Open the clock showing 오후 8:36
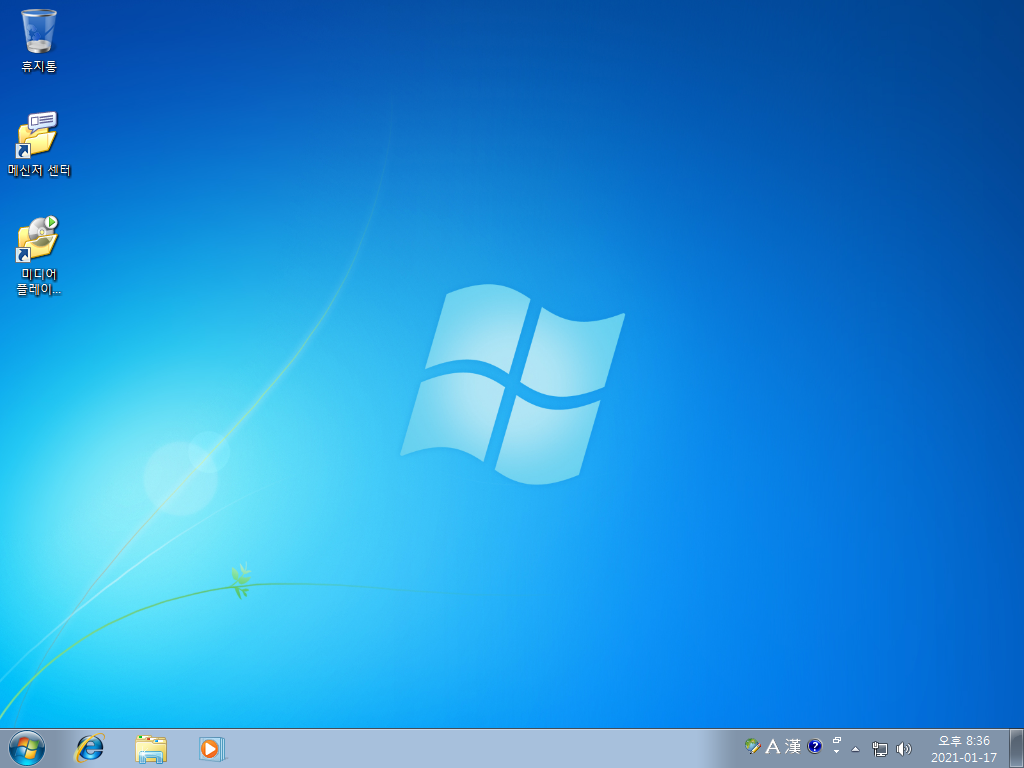This screenshot has height=768, width=1024. [964, 741]
